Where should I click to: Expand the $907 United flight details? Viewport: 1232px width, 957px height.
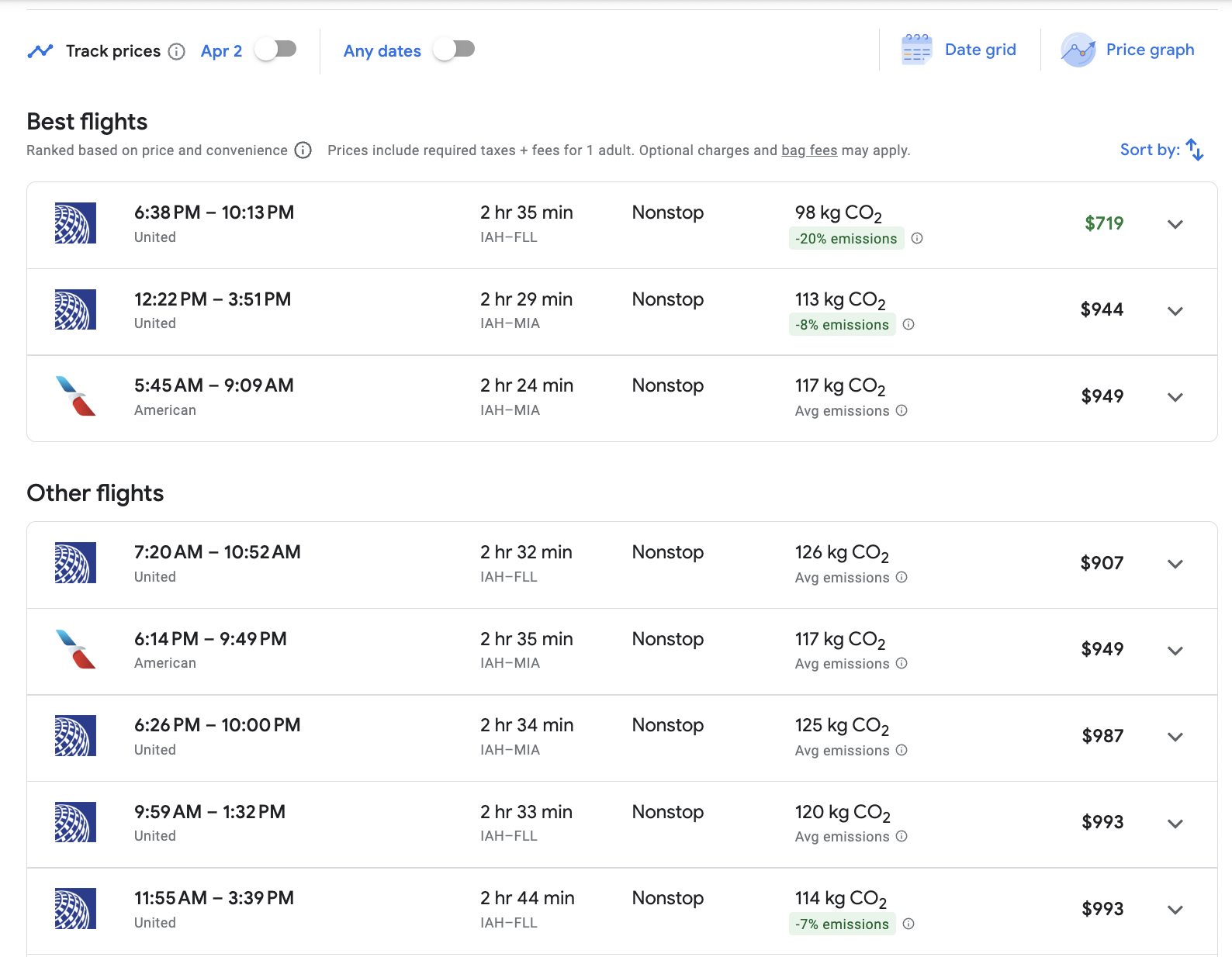pos(1175,564)
